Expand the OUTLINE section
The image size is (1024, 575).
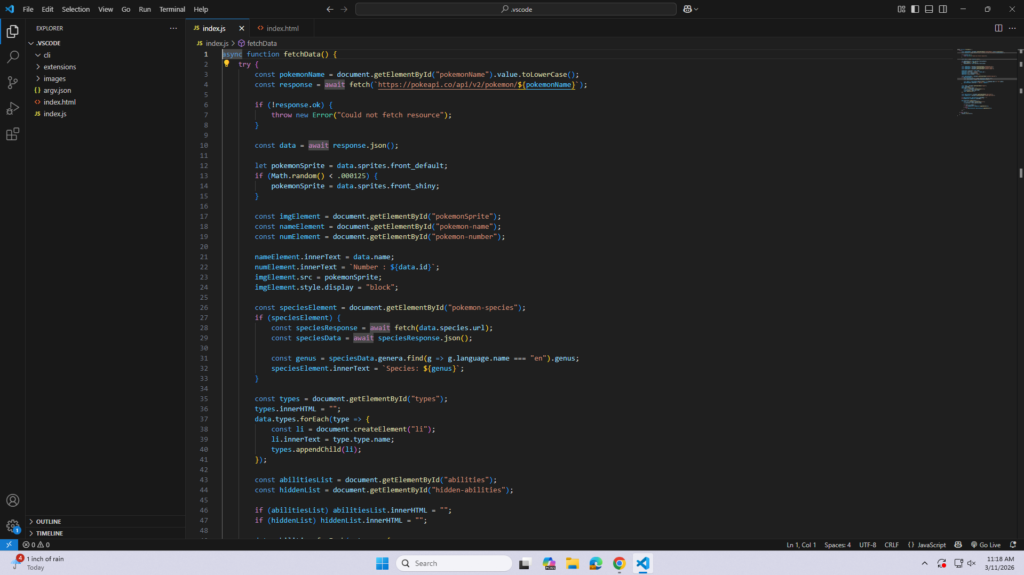pos(49,521)
